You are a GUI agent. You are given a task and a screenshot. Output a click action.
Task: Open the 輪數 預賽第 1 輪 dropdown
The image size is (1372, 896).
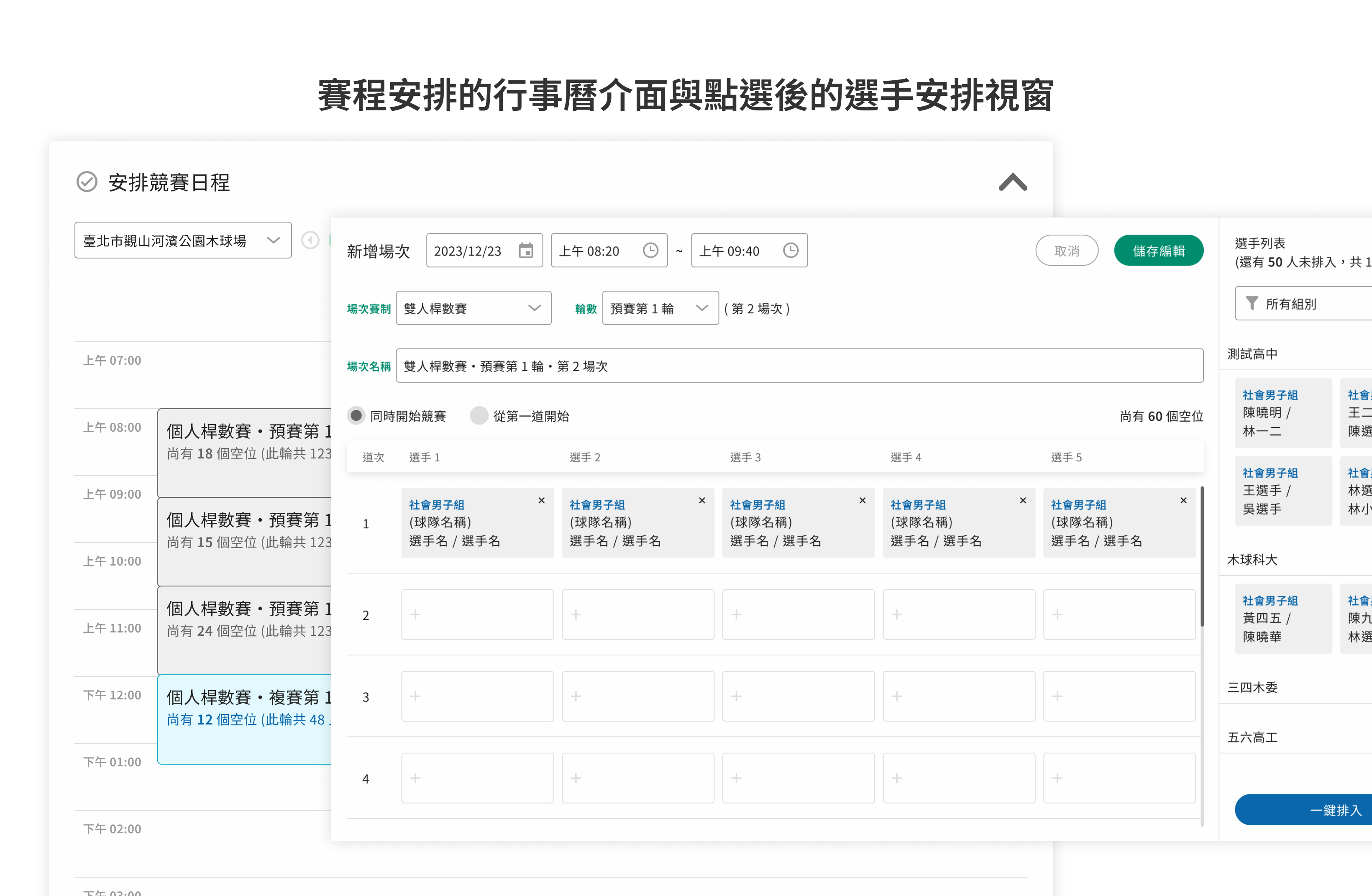click(660, 308)
